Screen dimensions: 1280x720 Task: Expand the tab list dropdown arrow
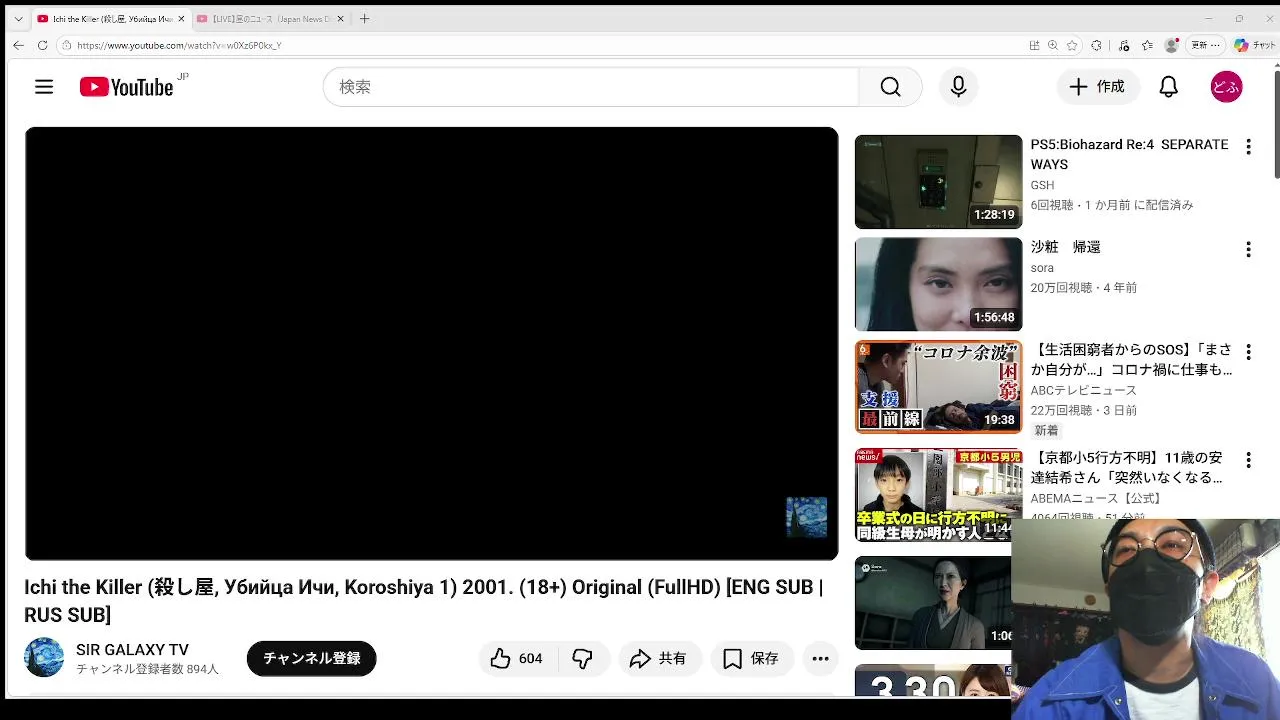[18, 19]
